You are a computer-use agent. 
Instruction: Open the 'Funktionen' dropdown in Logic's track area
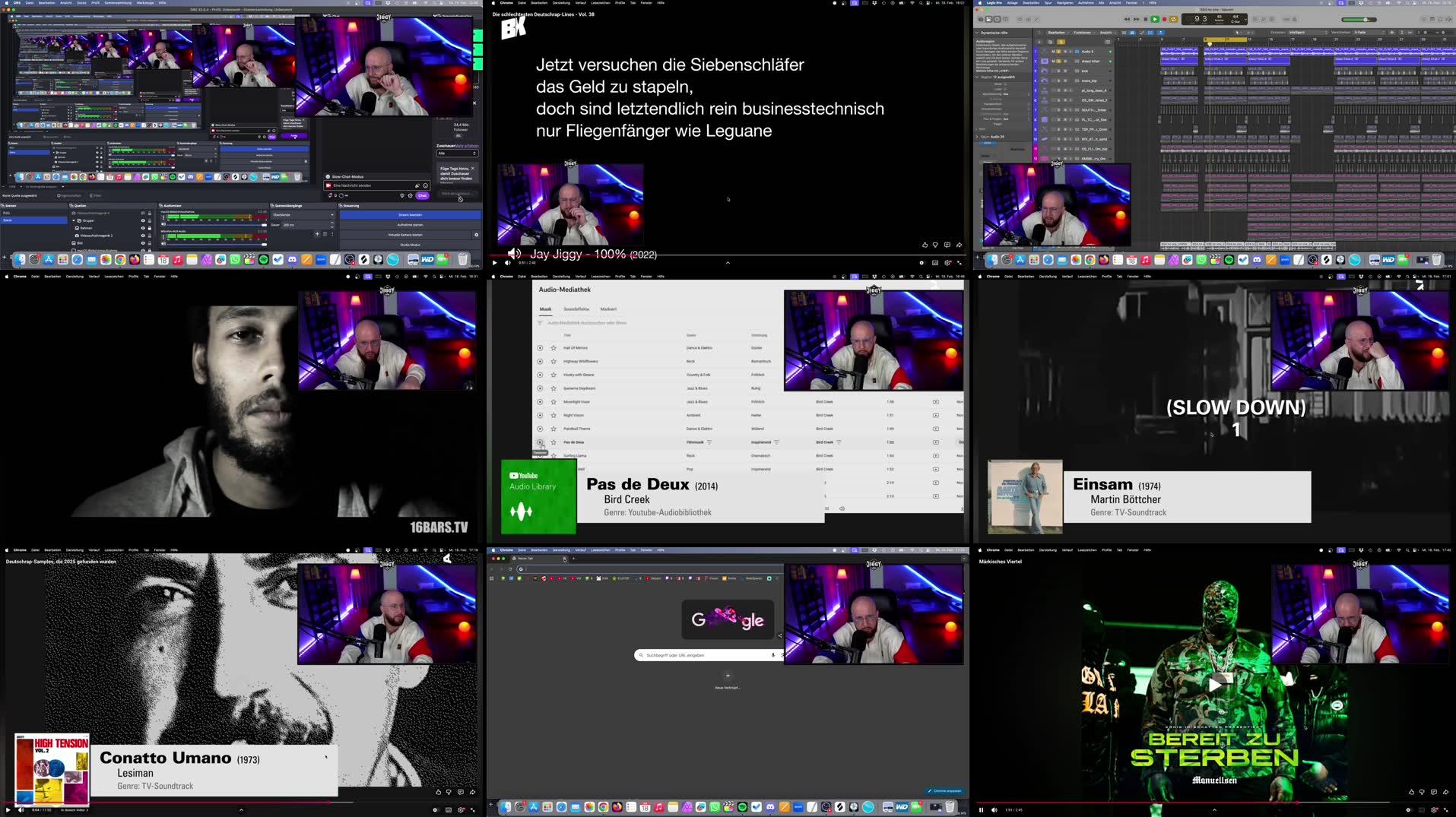pyautogui.click(x=1082, y=33)
